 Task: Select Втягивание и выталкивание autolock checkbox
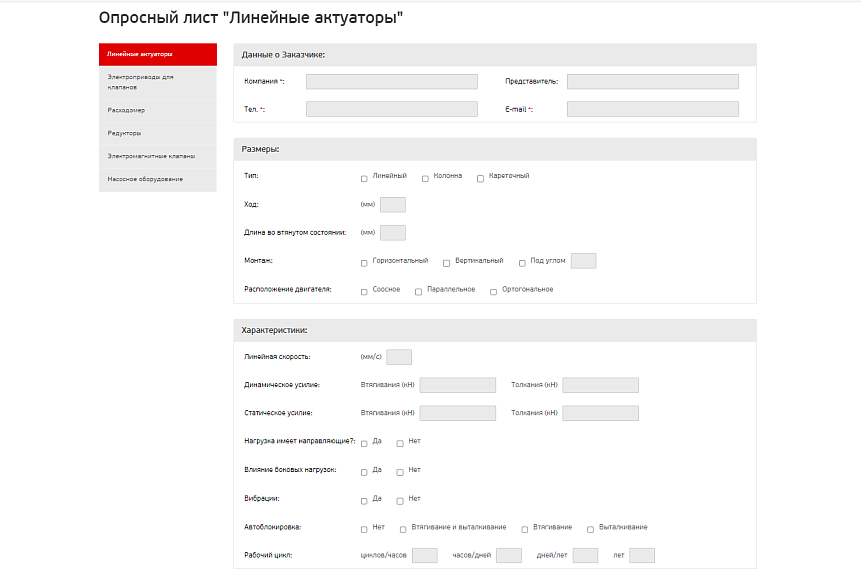[x=403, y=530]
